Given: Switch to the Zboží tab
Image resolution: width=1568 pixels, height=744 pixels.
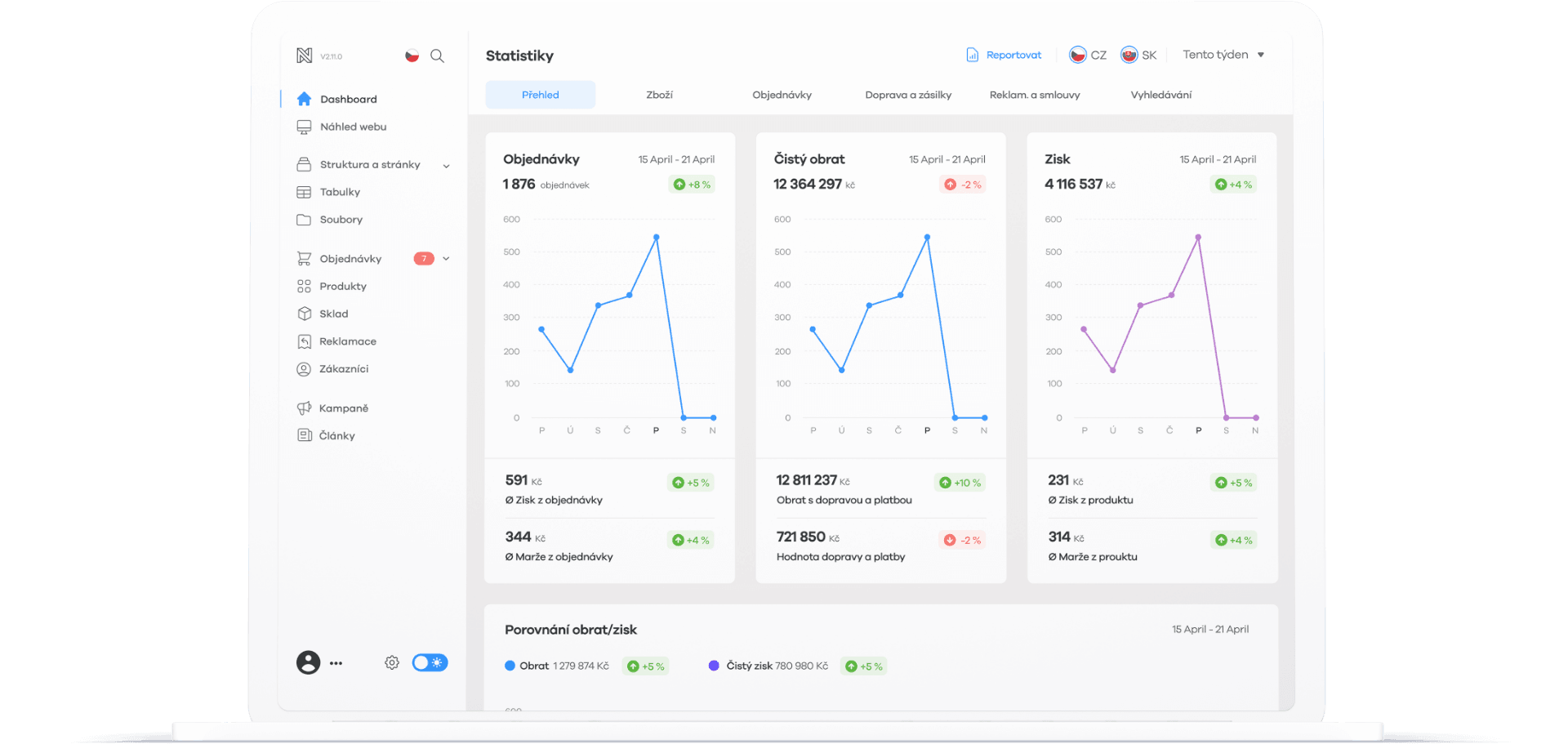Looking at the screenshot, I should click(x=659, y=95).
